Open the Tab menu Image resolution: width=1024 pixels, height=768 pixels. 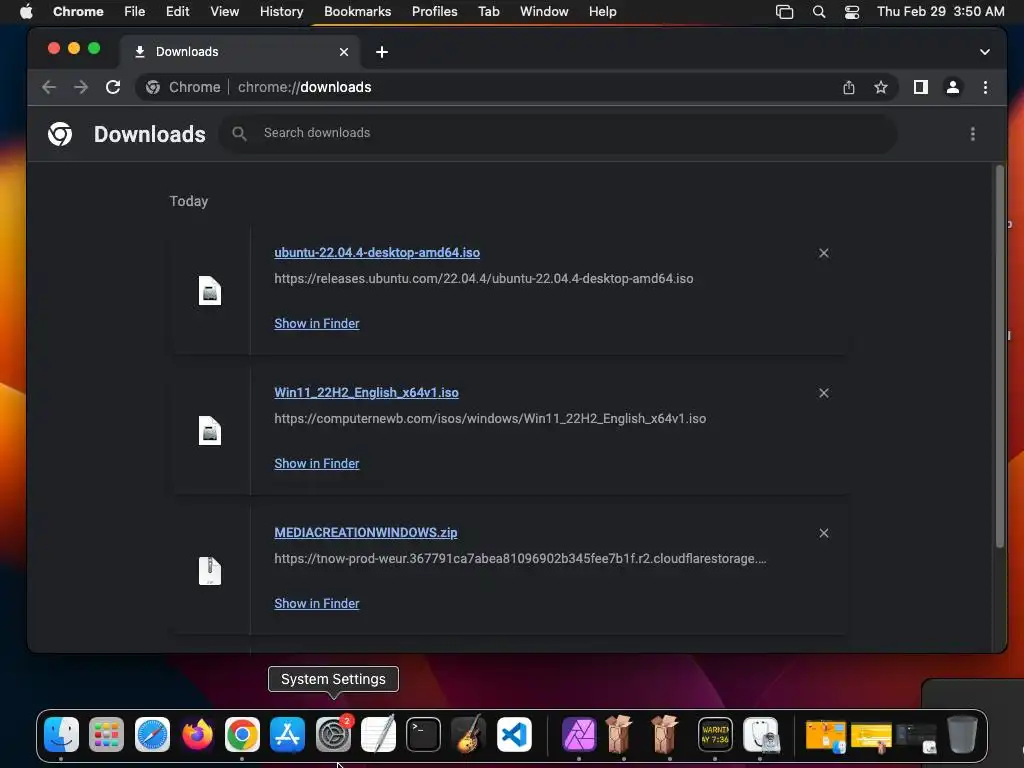pos(489,12)
